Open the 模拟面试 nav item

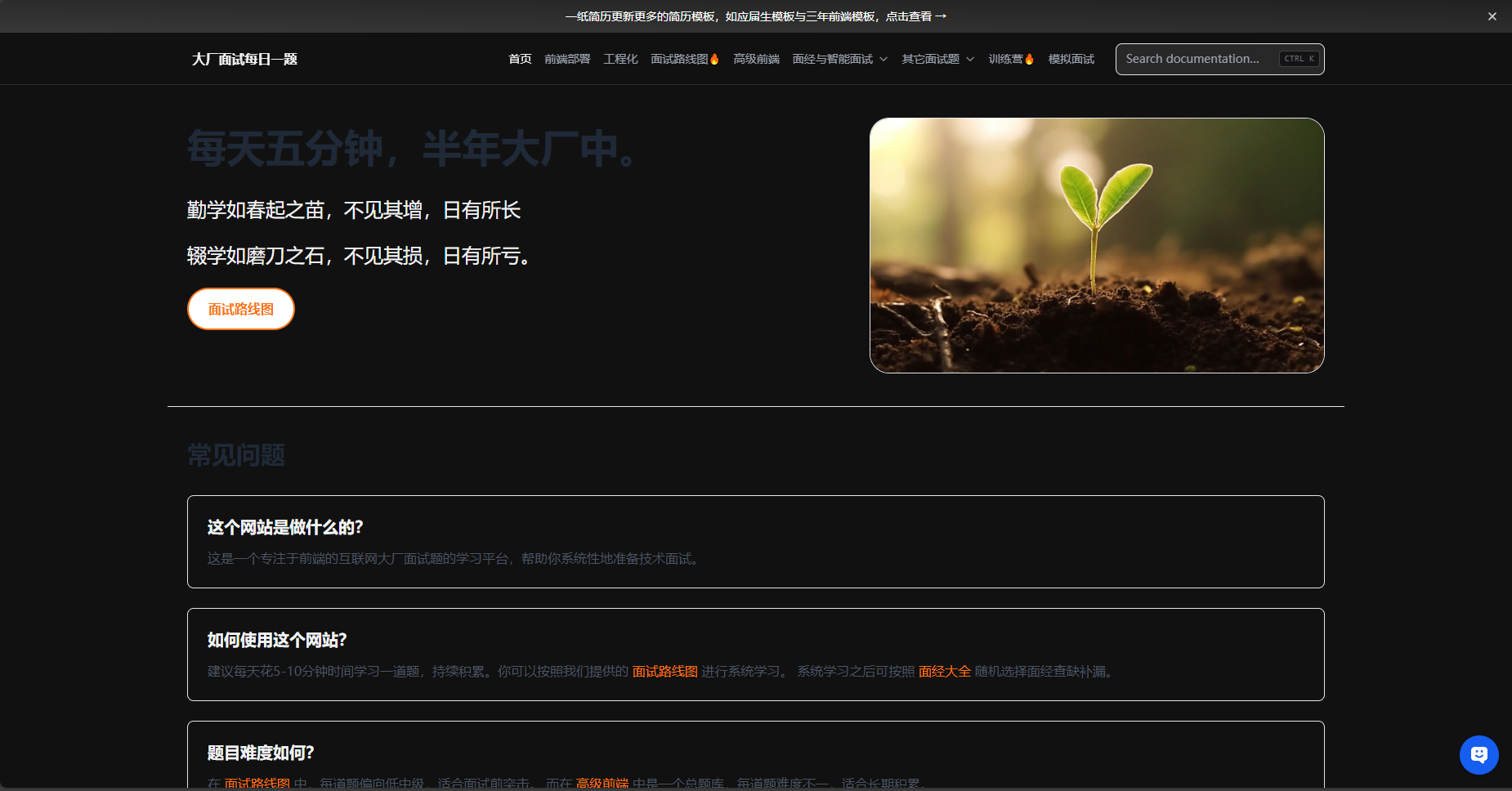tap(1071, 59)
